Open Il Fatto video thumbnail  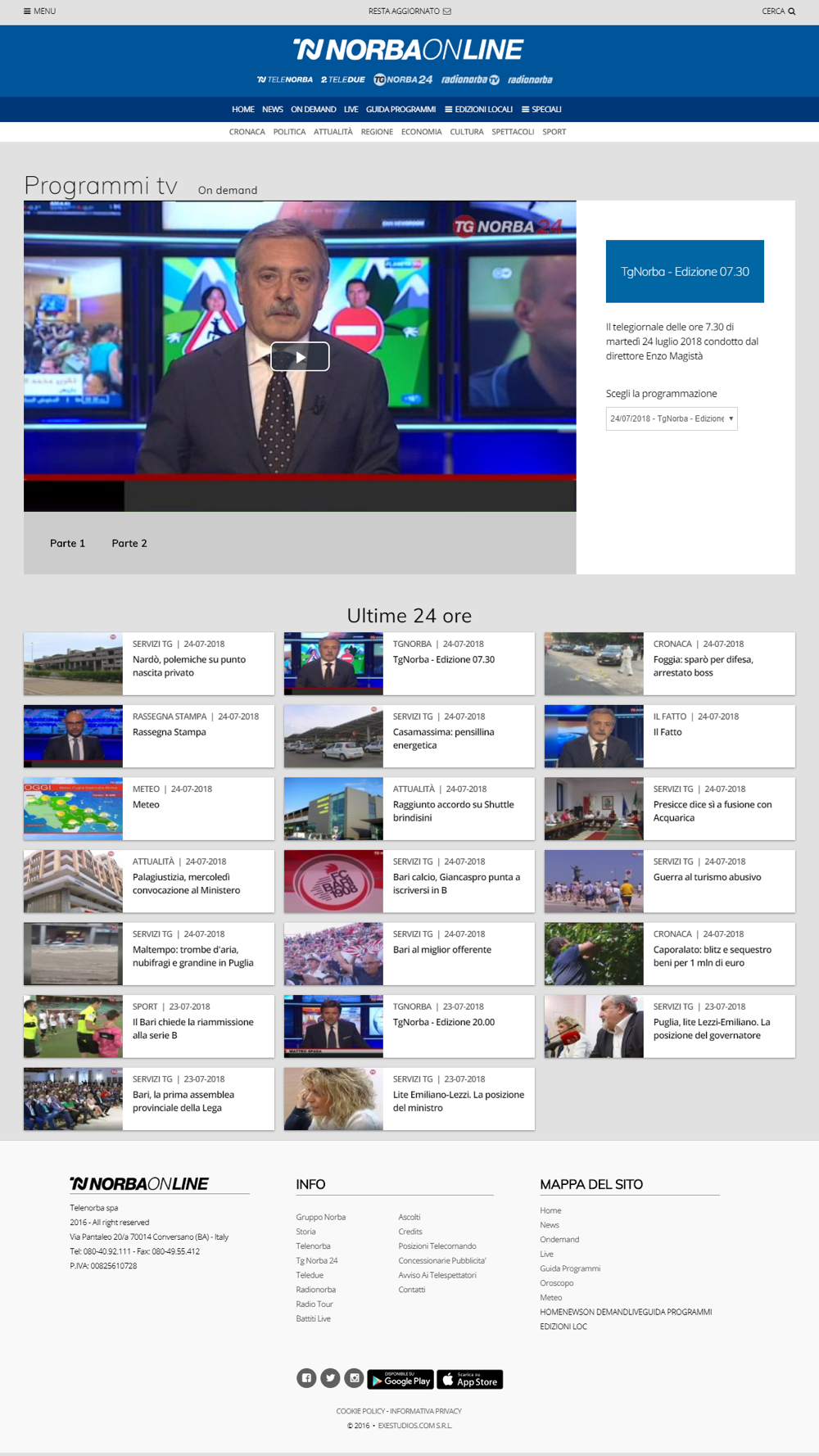pyautogui.click(x=594, y=736)
